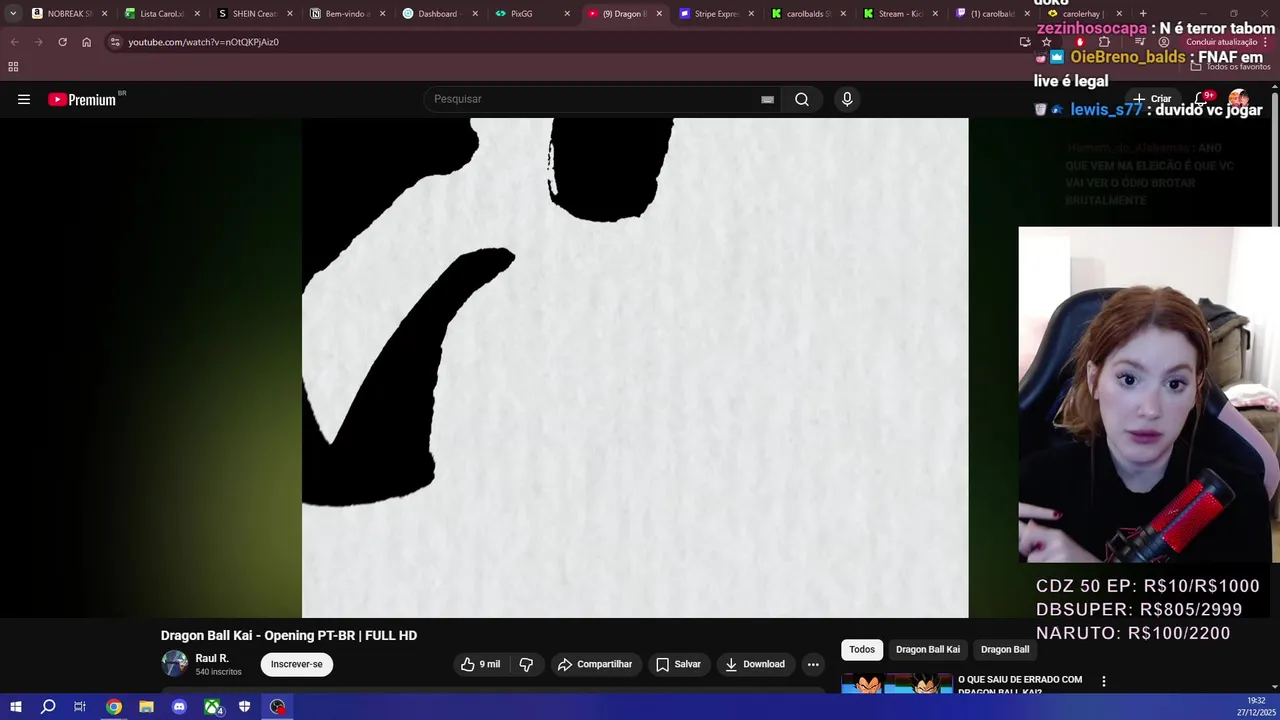Navigate forward in browser
Image resolution: width=1280 pixels, height=720 pixels.
(38, 42)
